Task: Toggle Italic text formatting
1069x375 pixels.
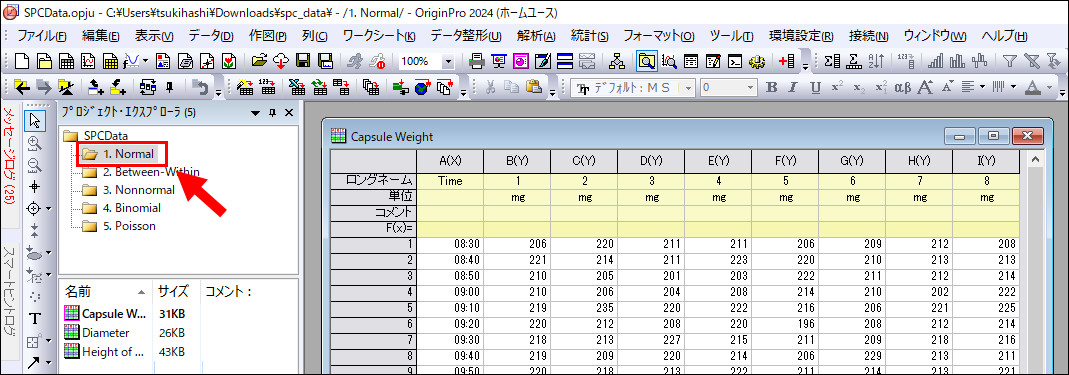Action: click(793, 87)
